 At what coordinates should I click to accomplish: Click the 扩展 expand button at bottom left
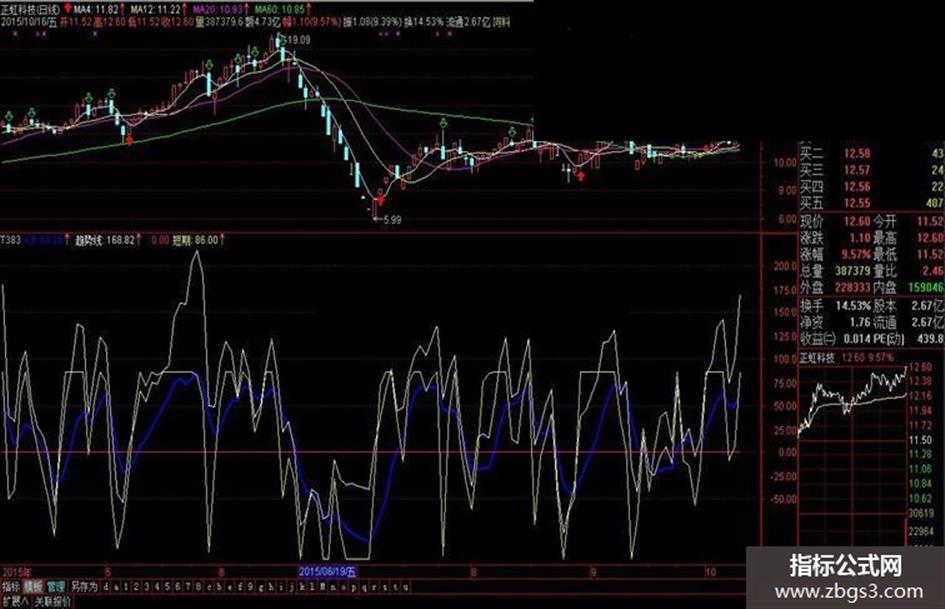pos(15,601)
